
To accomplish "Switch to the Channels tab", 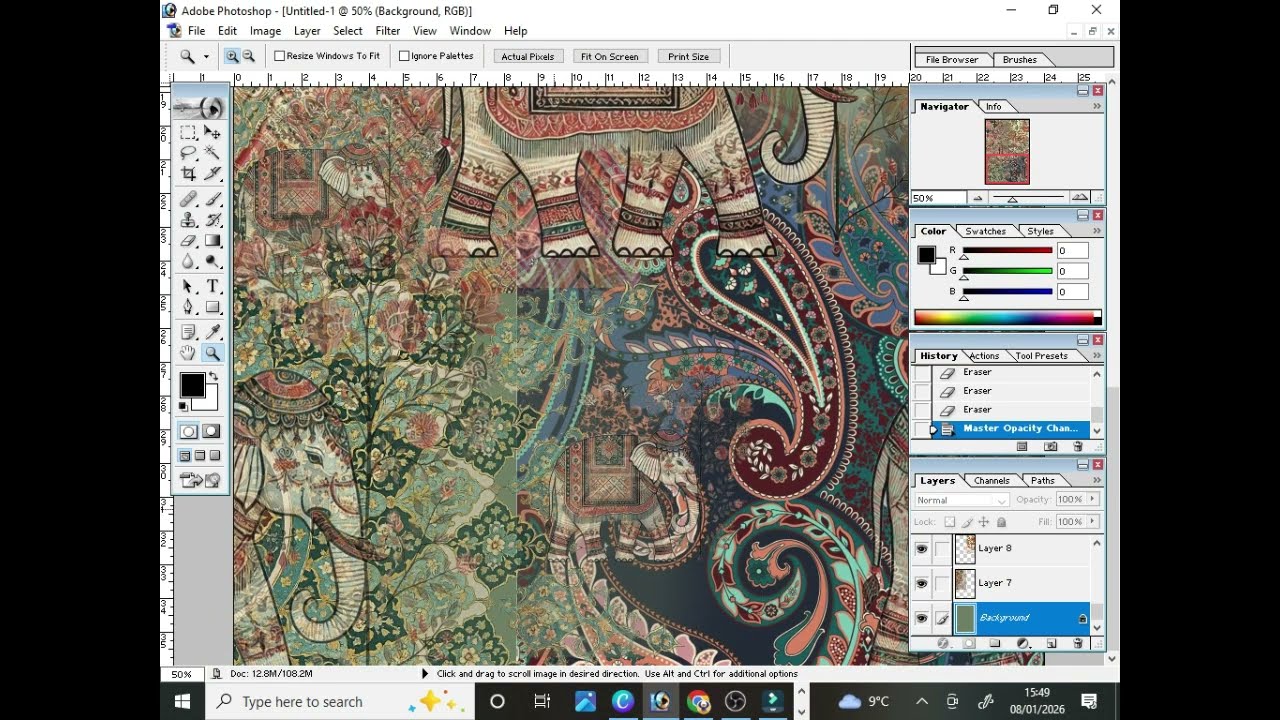I will coord(992,481).
